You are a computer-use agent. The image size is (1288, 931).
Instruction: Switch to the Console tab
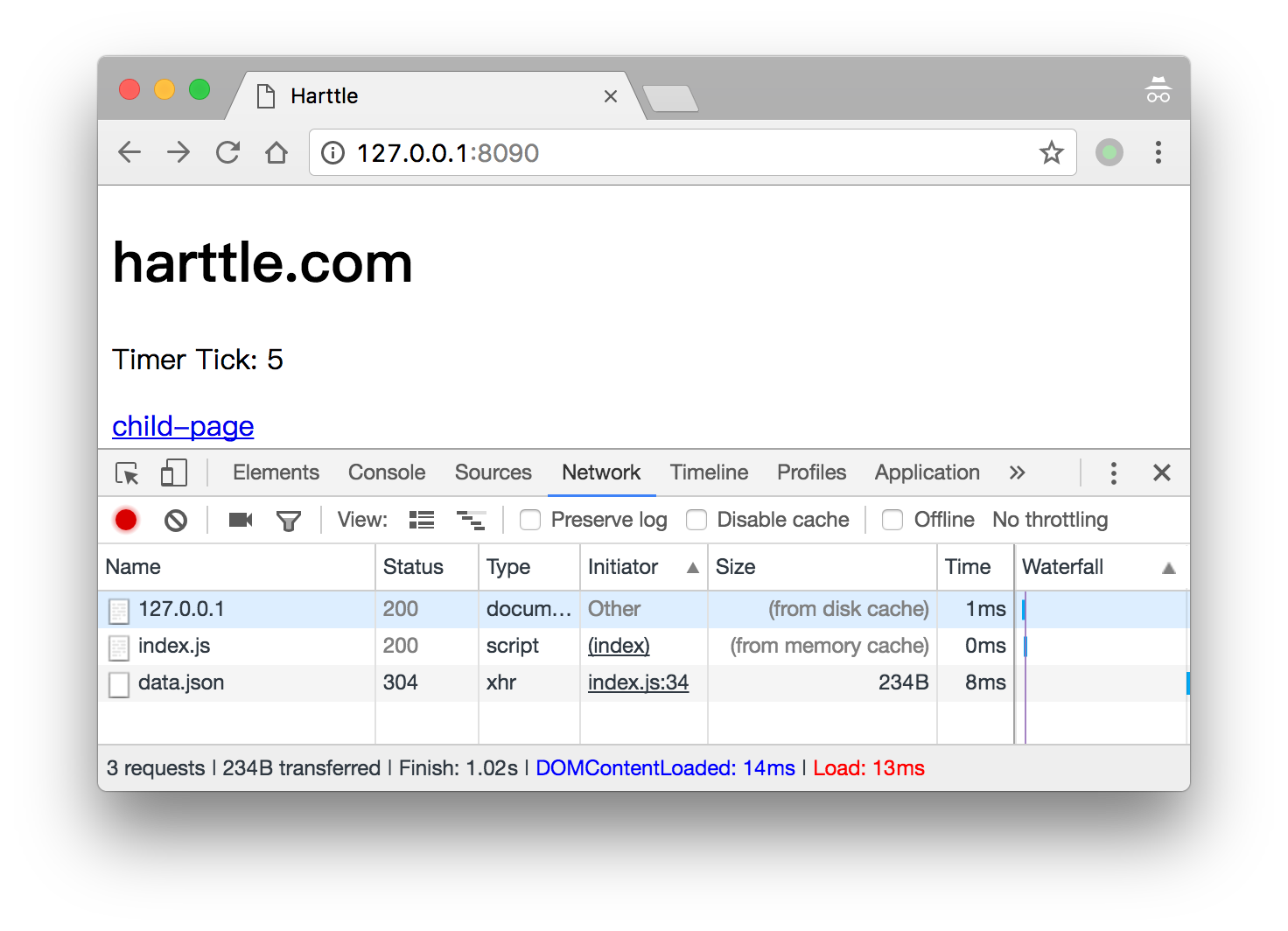point(386,472)
